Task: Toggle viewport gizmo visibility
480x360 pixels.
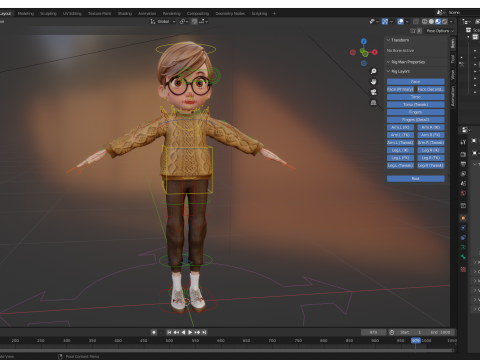Action: [x=385, y=21]
